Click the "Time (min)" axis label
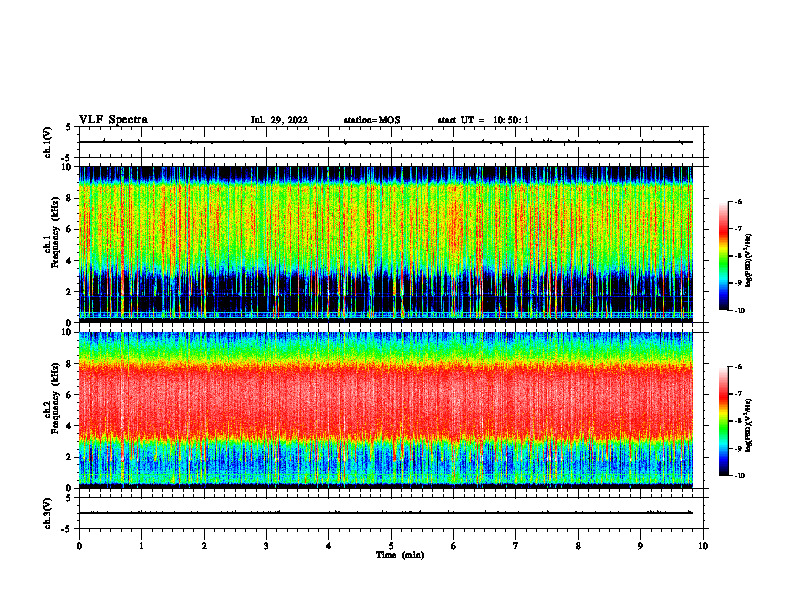Image resolution: width=792 pixels, height=612 pixels. (x=400, y=555)
